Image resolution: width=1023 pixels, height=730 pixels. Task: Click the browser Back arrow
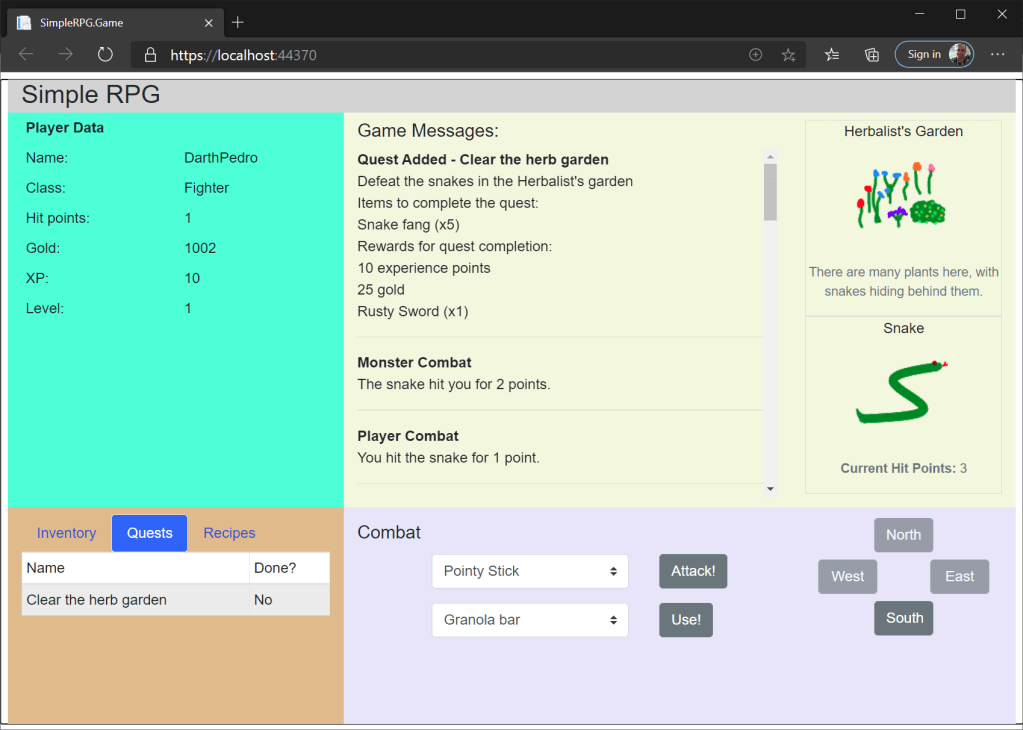[26, 55]
